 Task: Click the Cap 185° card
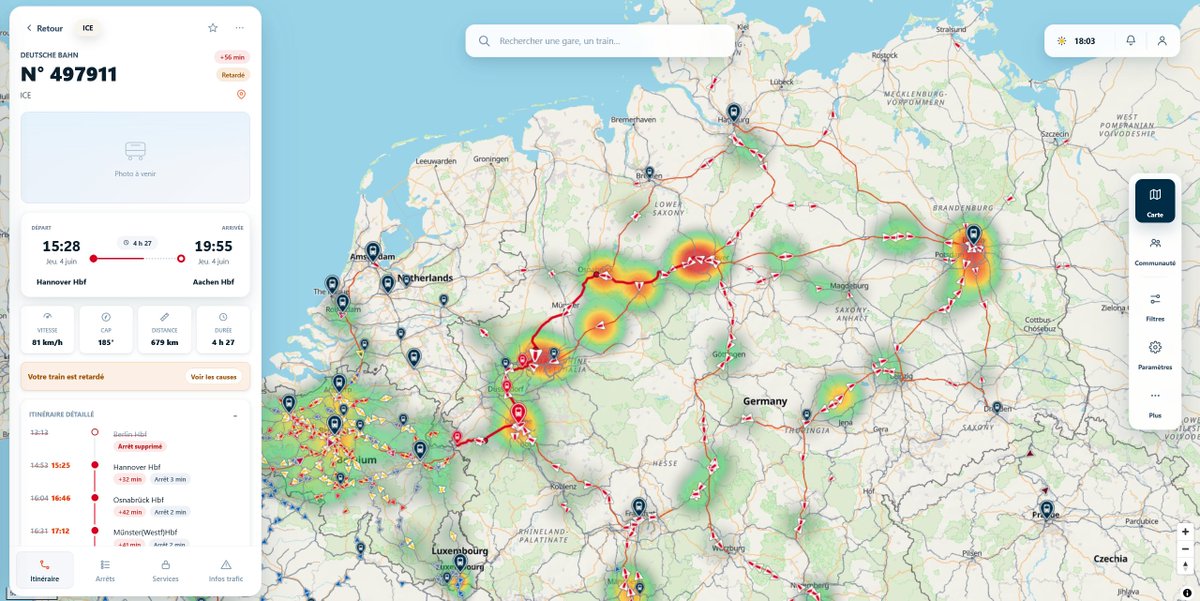[x=106, y=329]
